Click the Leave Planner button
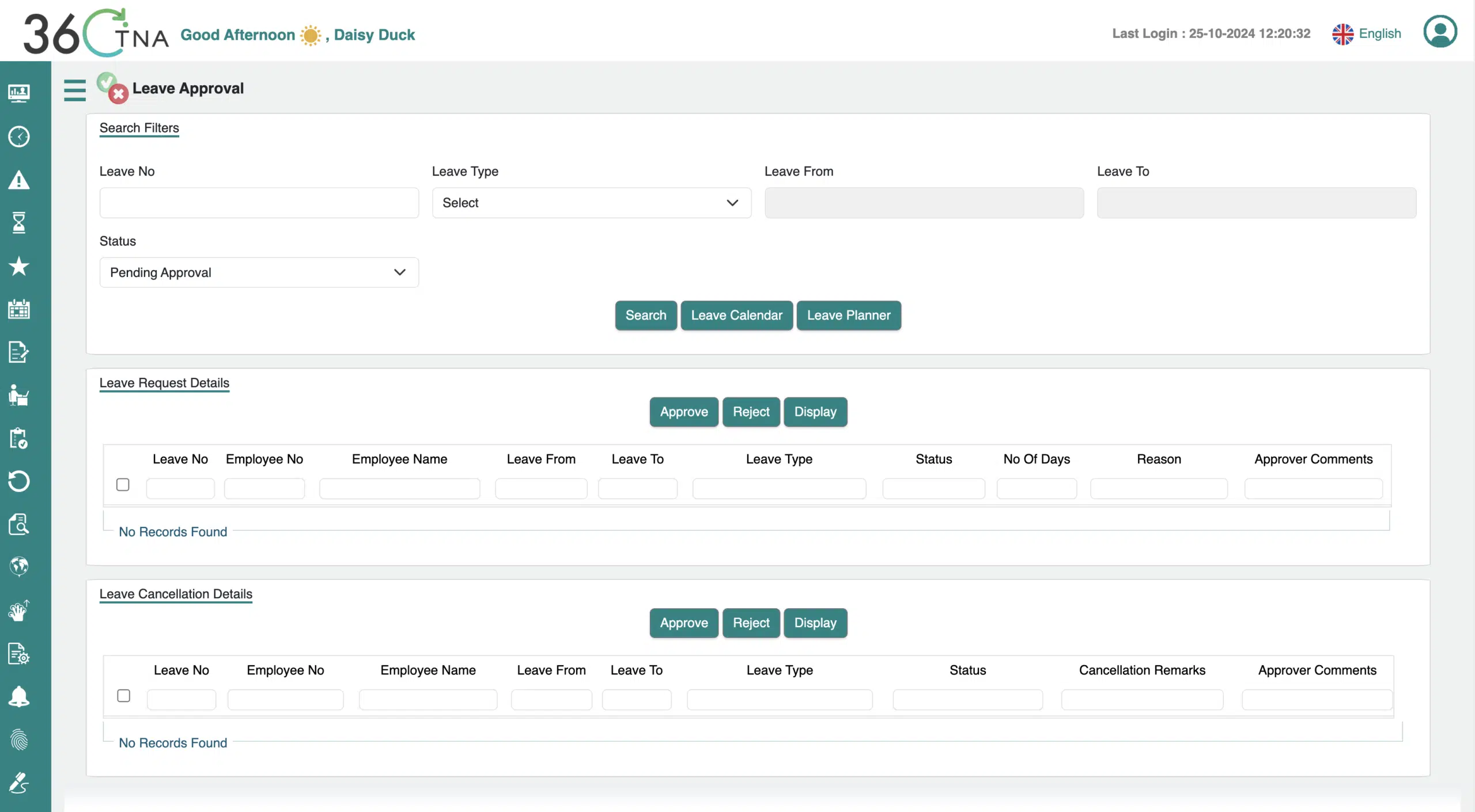The width and height of the screenshot is (1475, 812). coord(848,316)
